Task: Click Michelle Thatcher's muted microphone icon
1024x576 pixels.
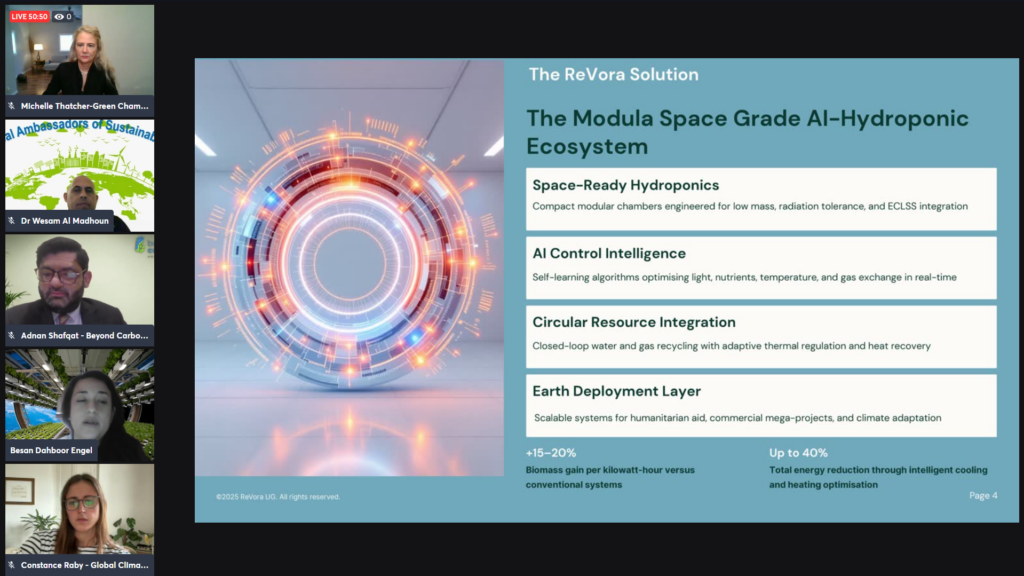Action: (x=12, y=105)
